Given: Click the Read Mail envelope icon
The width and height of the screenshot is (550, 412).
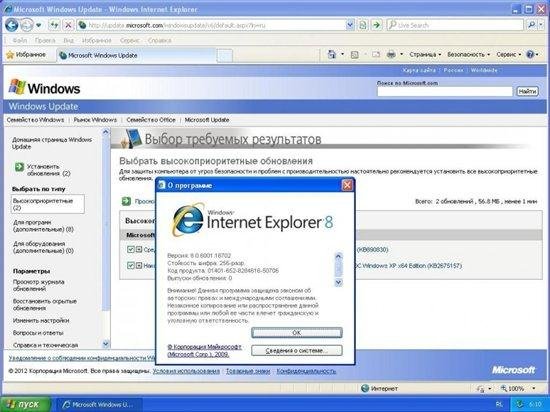Looking at the screenshot, I should click(x=376, y=55).
